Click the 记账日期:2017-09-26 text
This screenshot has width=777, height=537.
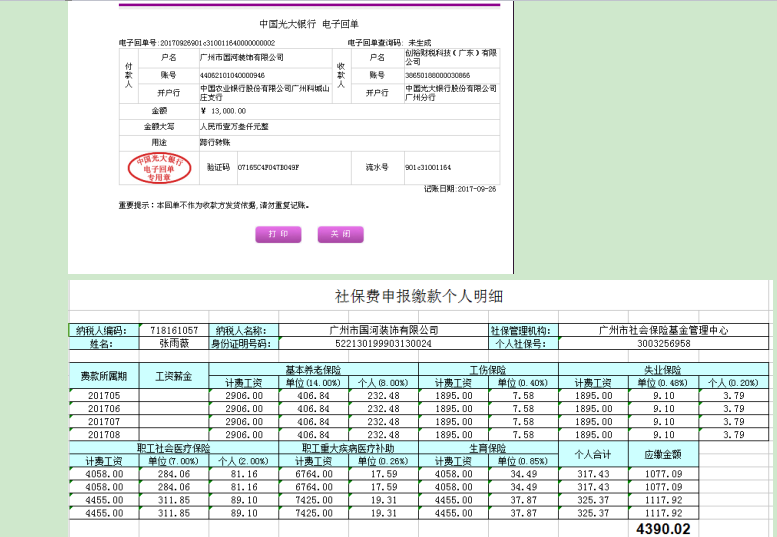coord(460,189)
